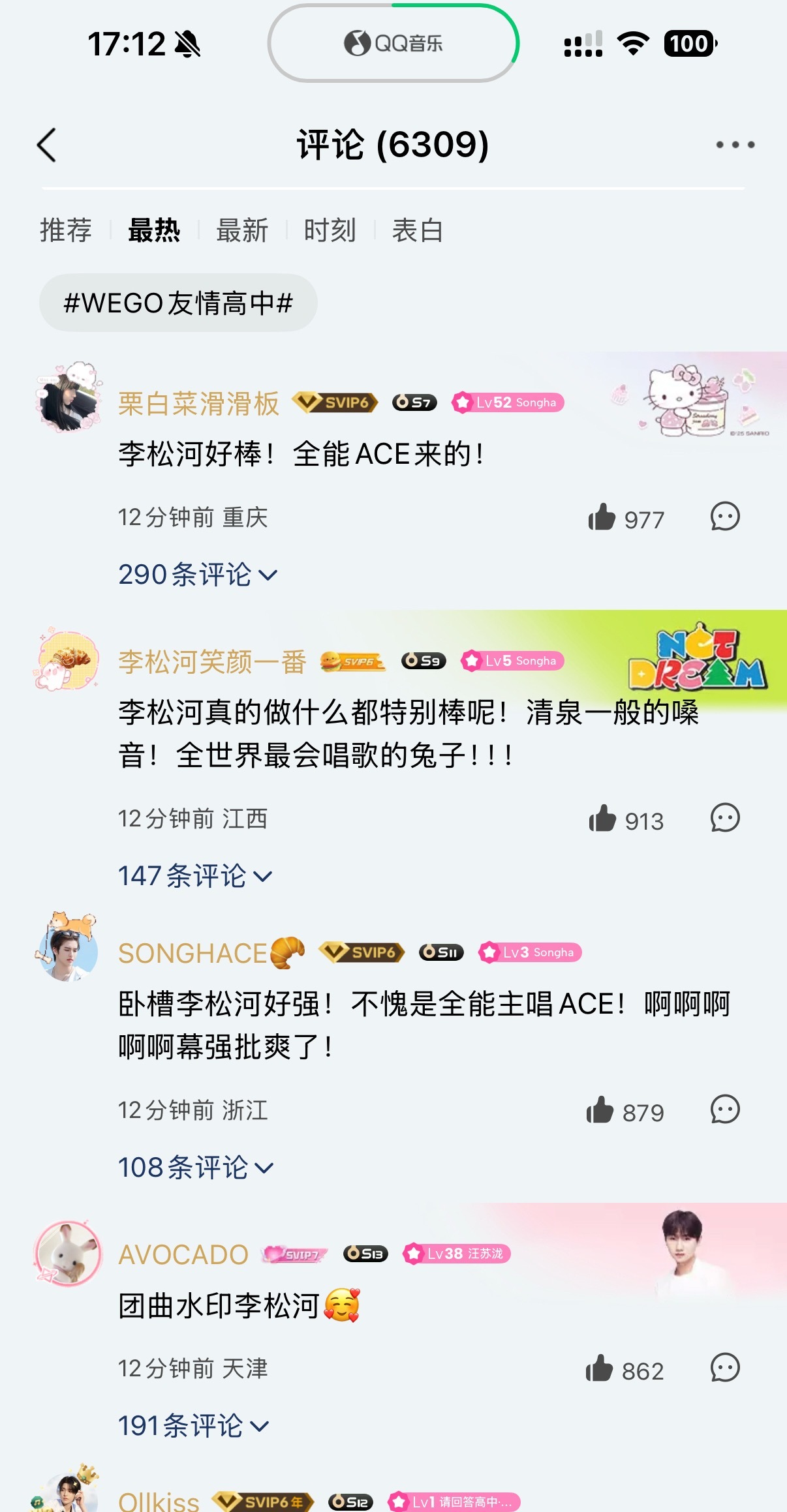Switch to the 最新 tab
The image size is (787, 1512).
(x=242, y=230)
